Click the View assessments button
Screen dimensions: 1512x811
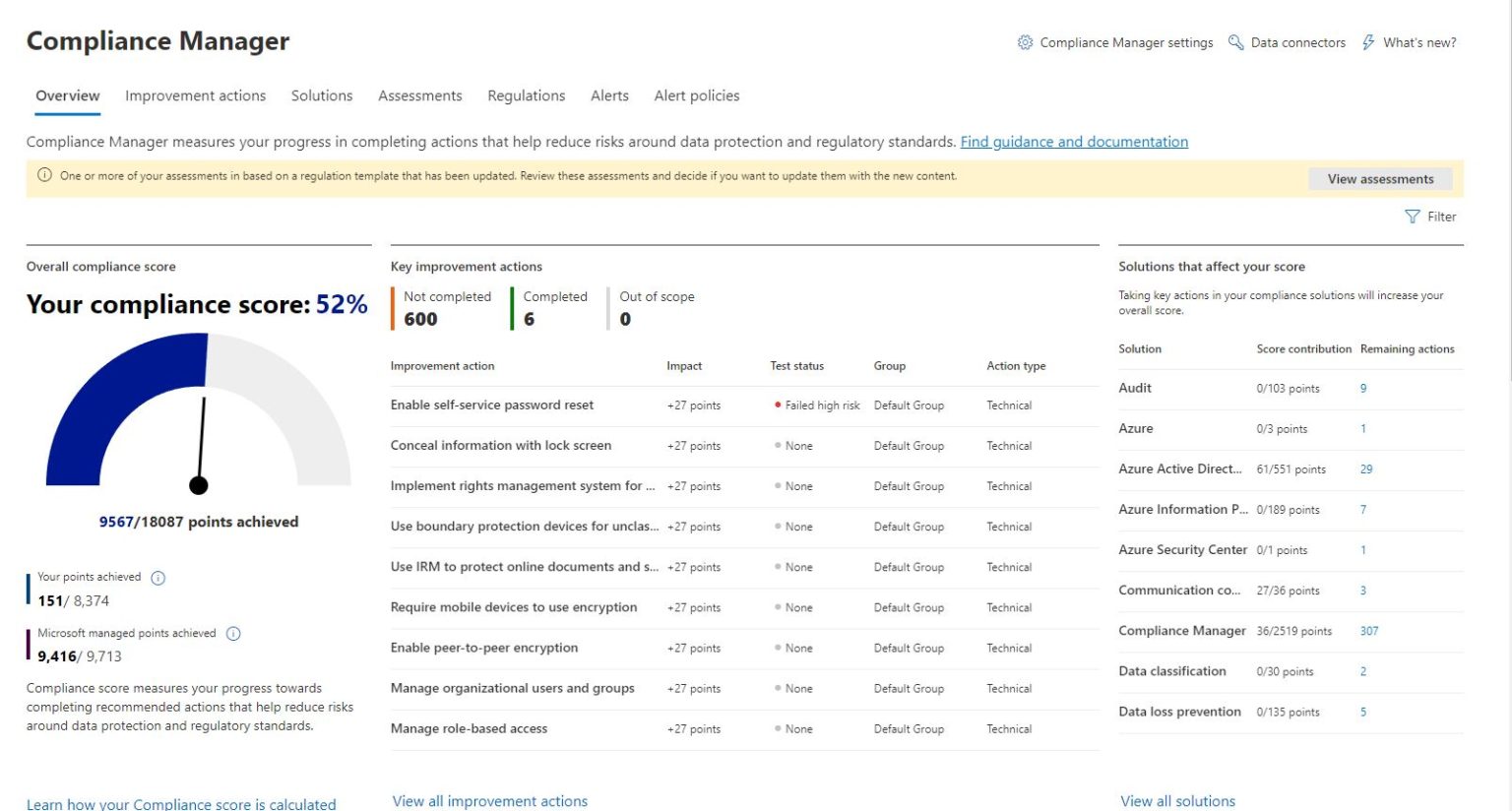(1379, 178)
